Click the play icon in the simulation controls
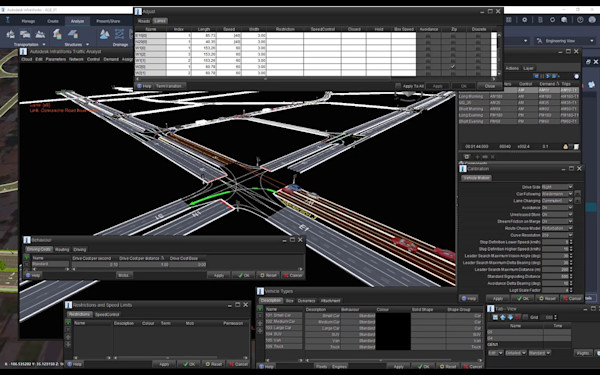Viewport: 600px width, 375px height. pos(548,76)
